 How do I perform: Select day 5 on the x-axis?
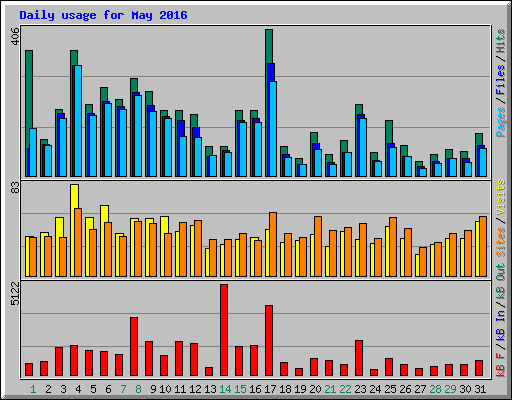(x=93, y=389)
